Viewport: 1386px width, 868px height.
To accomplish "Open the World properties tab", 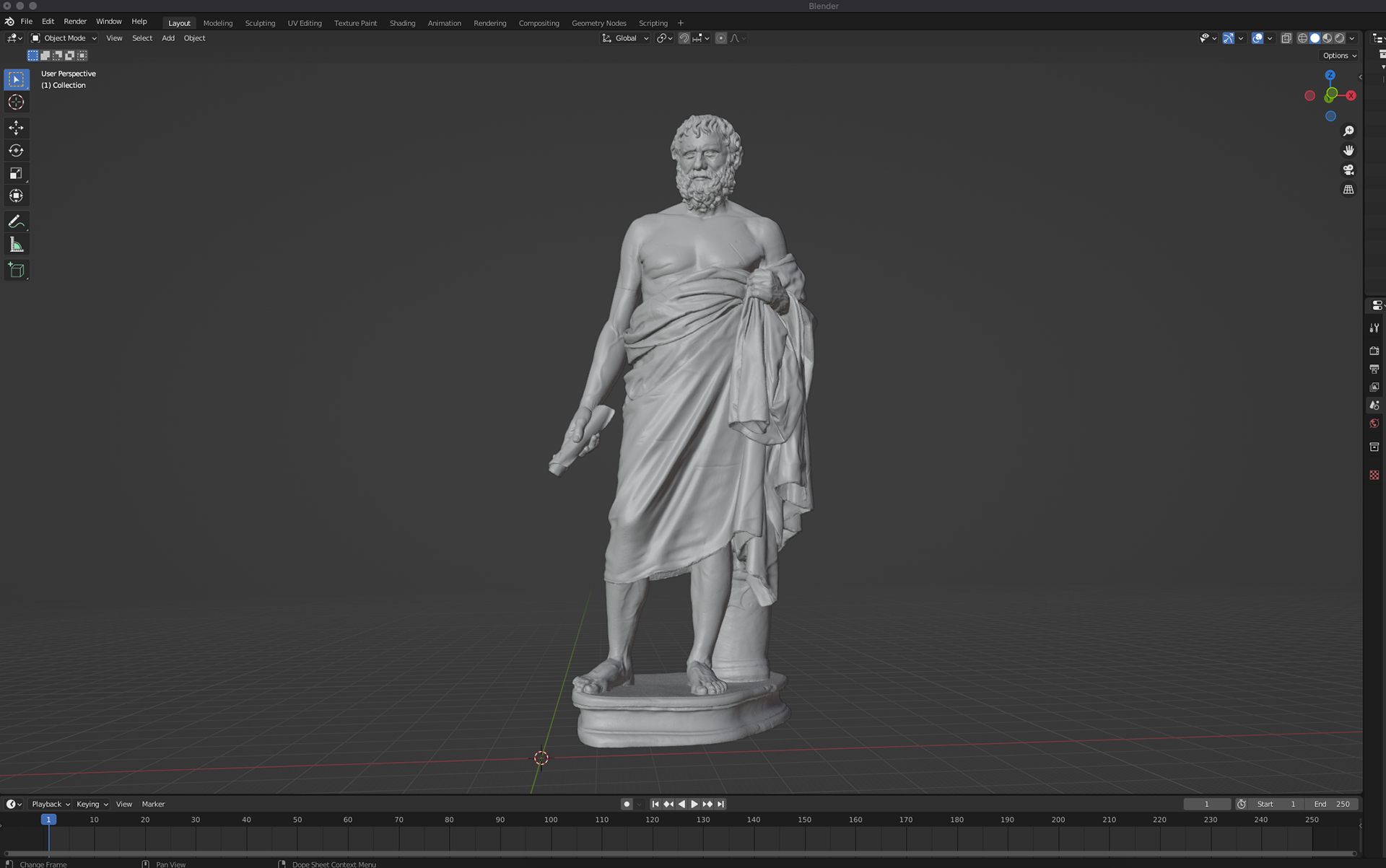I will [x=1374, y=424].
